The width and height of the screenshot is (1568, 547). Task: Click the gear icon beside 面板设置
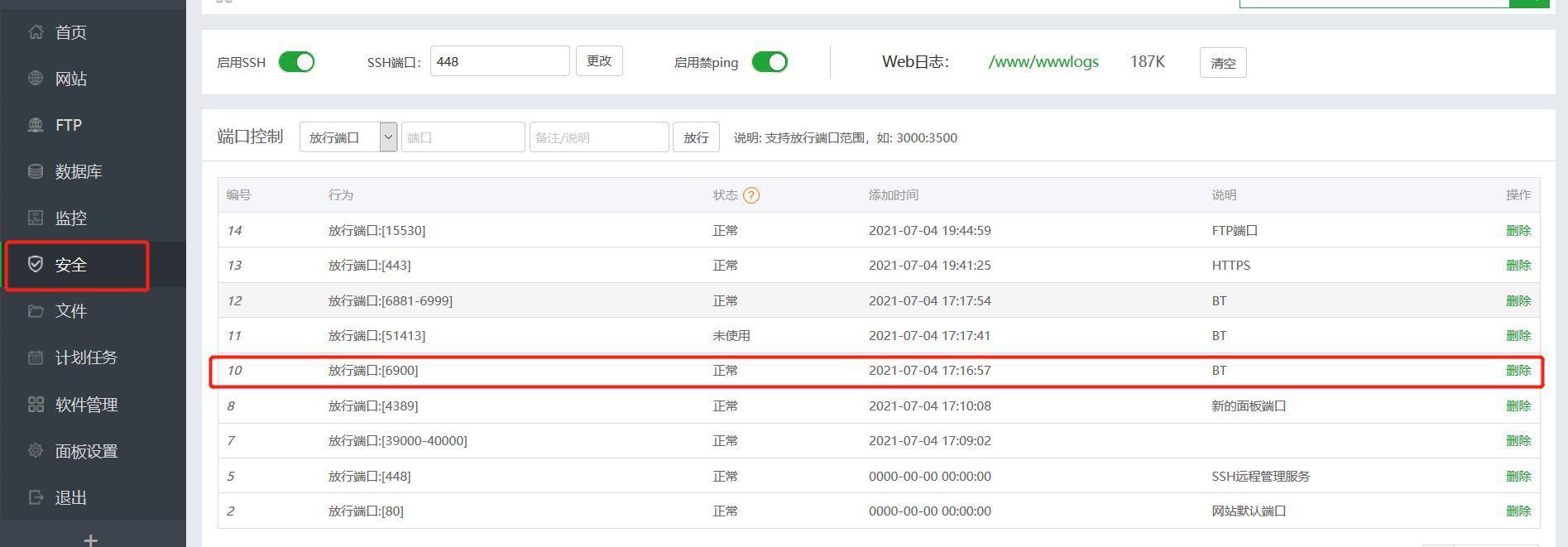point(36,451)
